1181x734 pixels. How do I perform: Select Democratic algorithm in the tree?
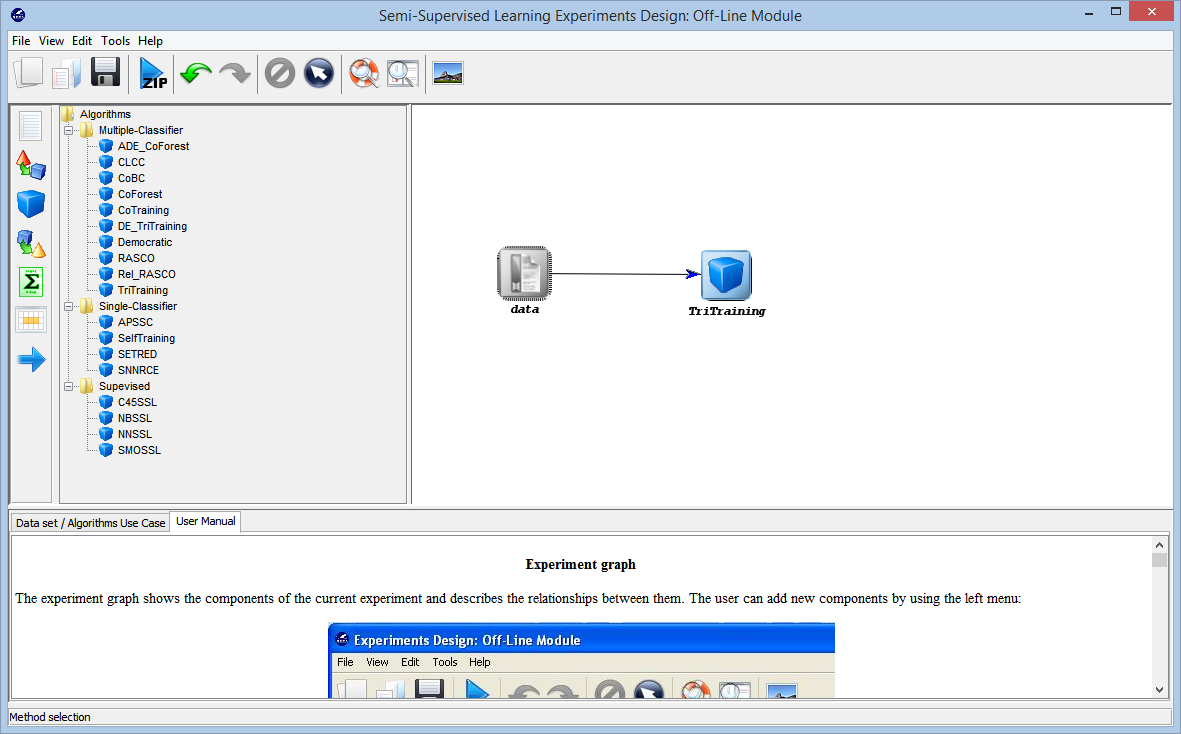(145, 242)
